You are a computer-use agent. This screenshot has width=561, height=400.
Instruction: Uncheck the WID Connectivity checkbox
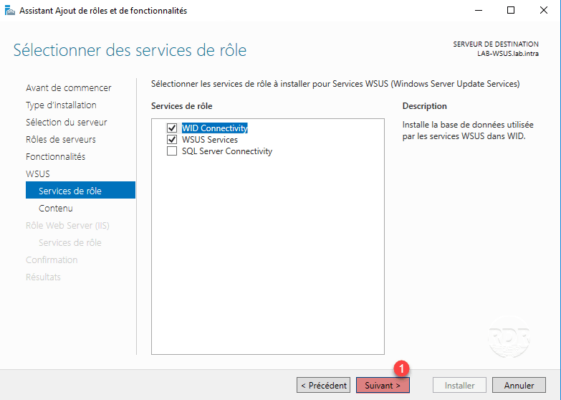pos(172,128)
